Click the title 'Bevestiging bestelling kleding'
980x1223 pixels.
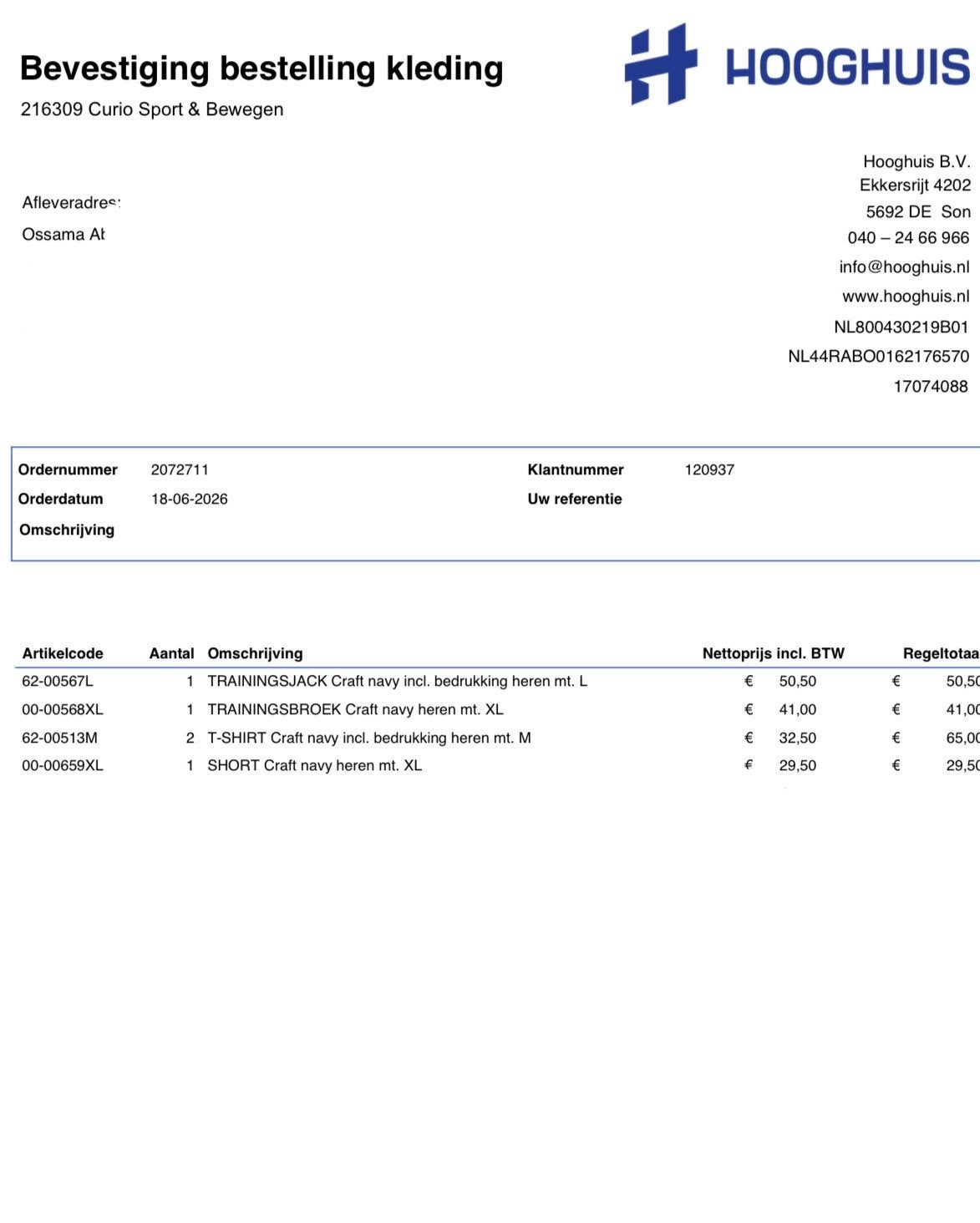(x=262, y=69)
